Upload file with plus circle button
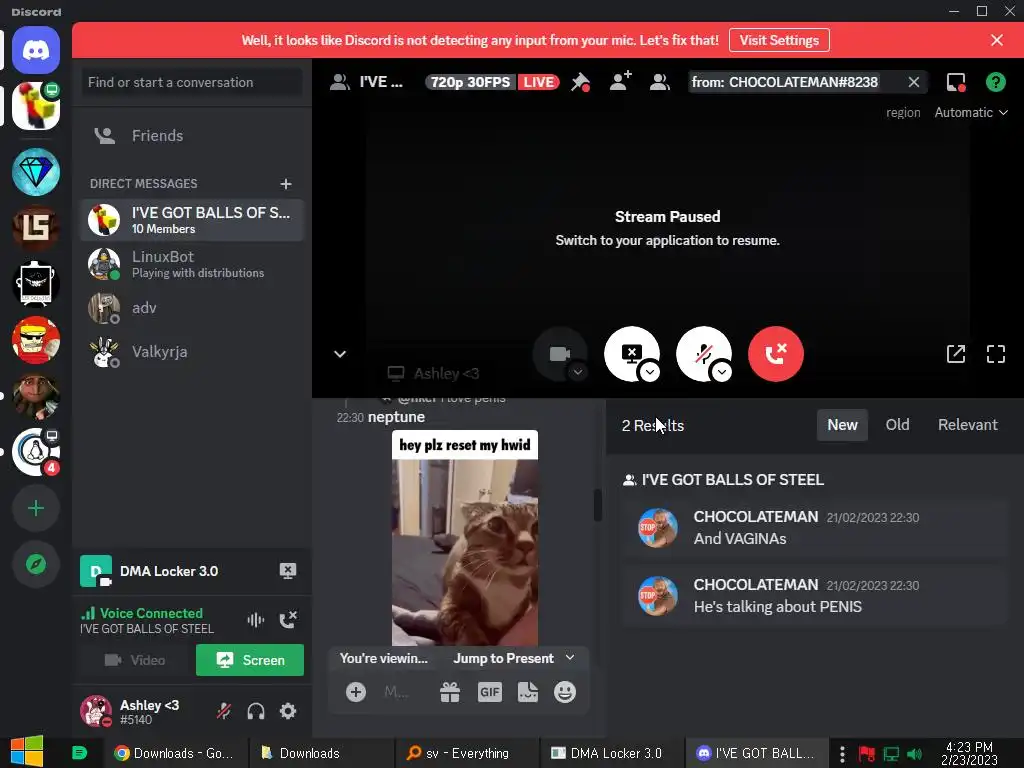The width and height of the screenshot is (1024, 768). [x=356, y=692]
